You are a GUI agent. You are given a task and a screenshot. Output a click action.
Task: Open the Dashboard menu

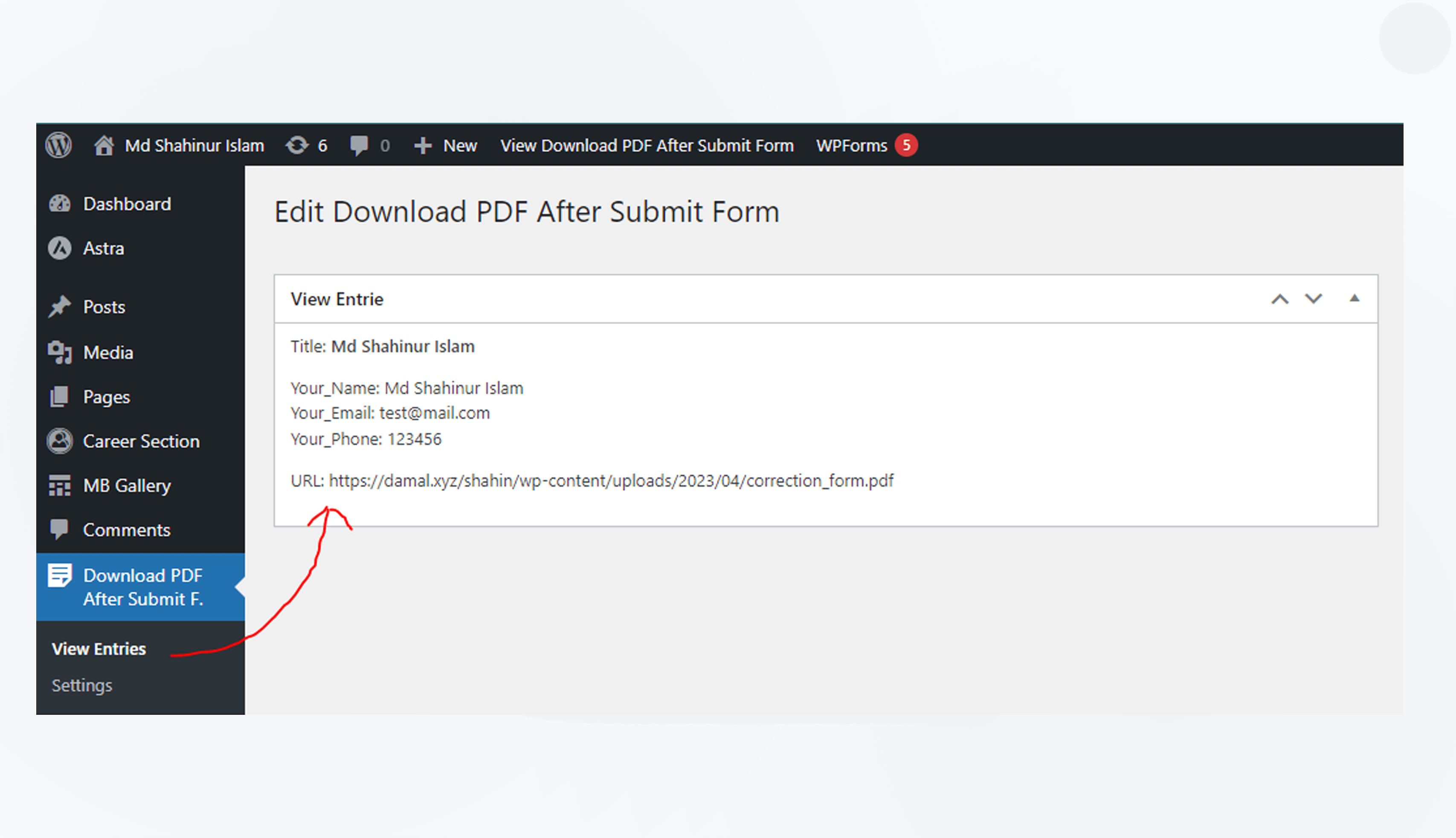click(x=127, y=204)
